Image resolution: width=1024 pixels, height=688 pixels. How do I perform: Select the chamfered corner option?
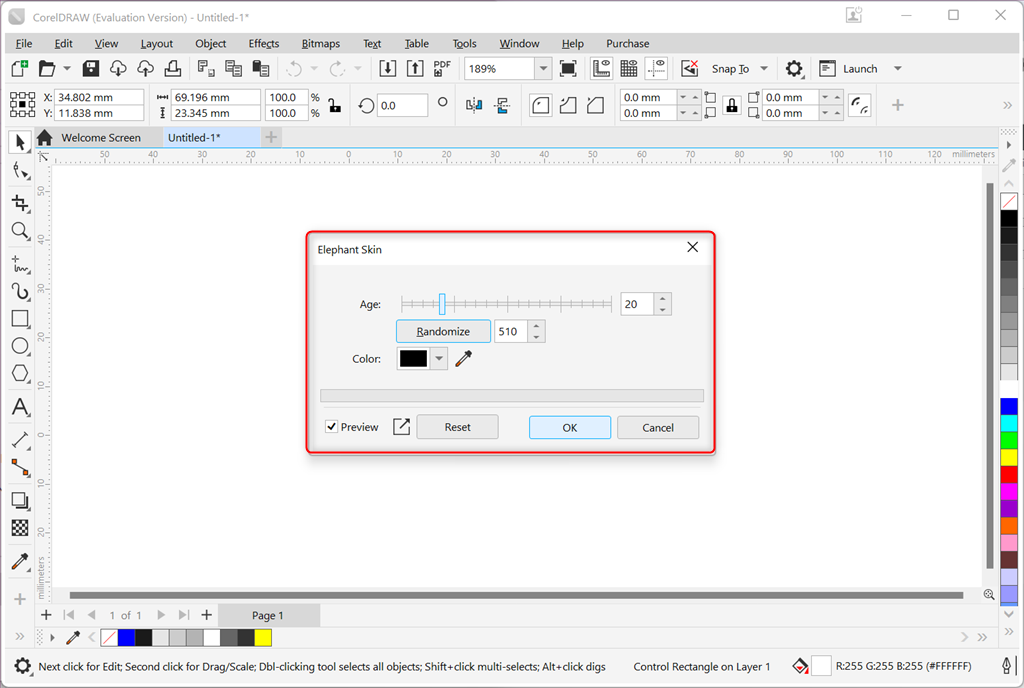596,105
